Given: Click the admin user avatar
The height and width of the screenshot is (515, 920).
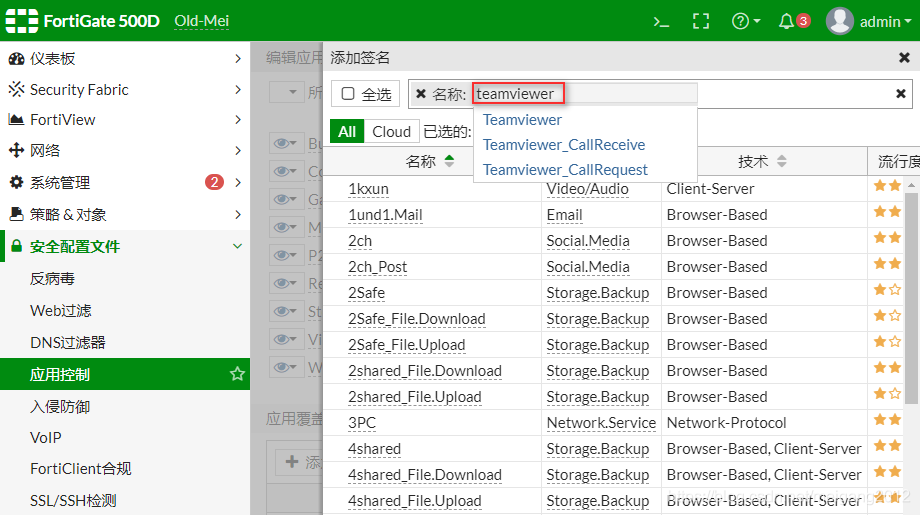Looking at the screenshot, I should (x=839, y=21).
